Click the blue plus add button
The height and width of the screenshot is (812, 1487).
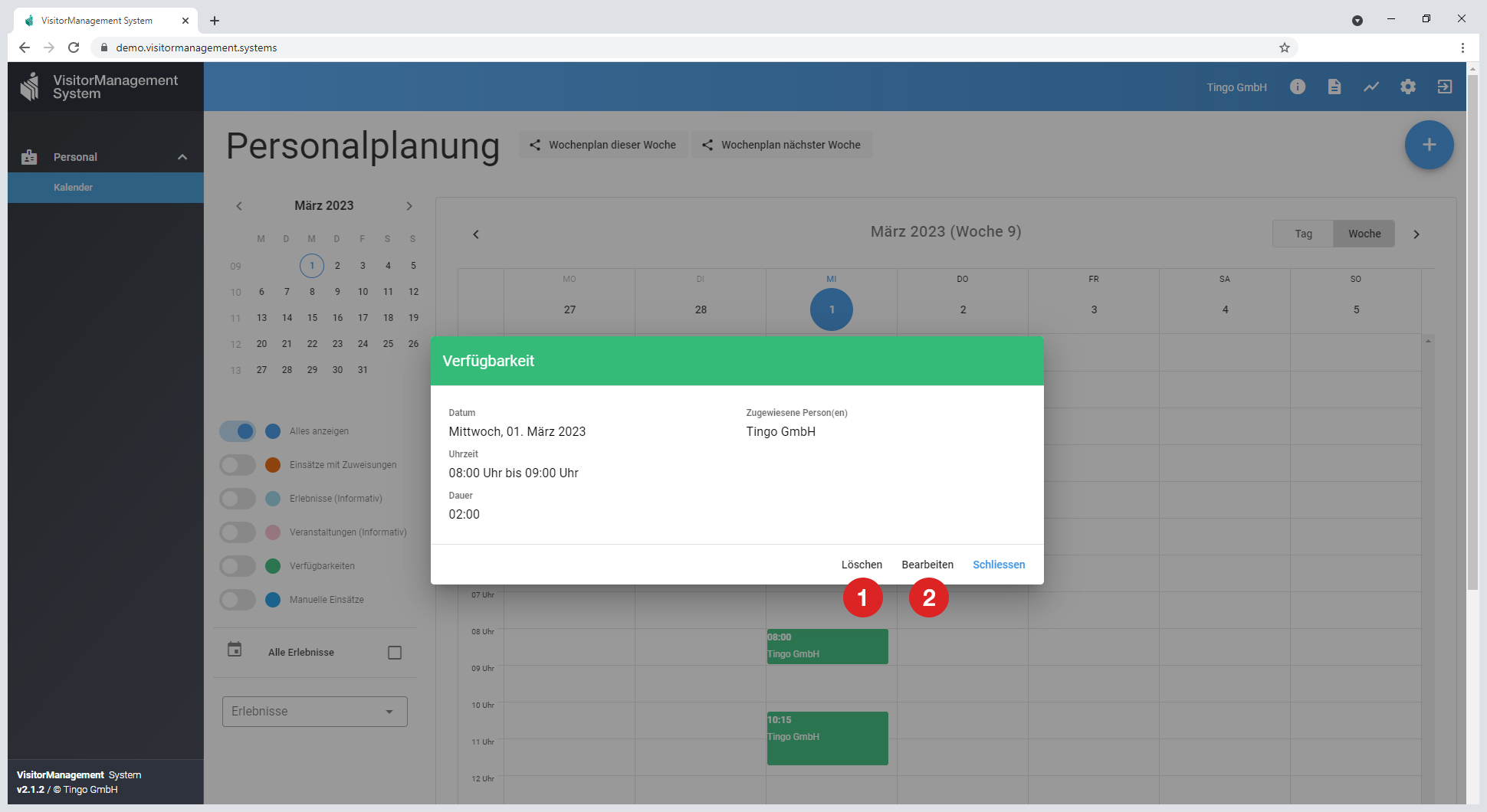click(1428, 145)
